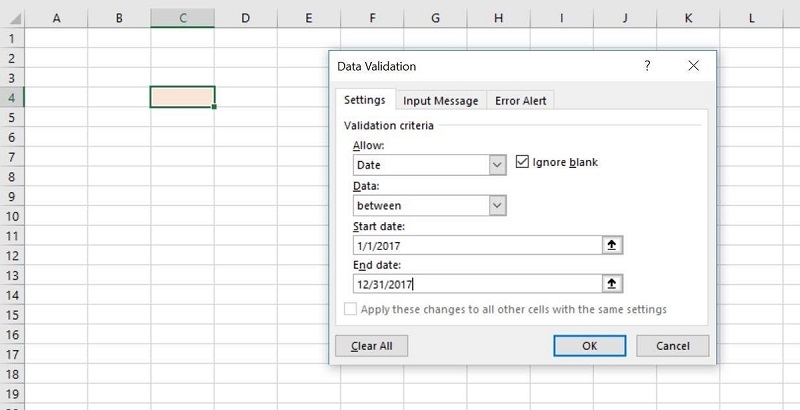Click the Cancel button
The height and width of the screenshot is (410, 800).
point(672,346)
